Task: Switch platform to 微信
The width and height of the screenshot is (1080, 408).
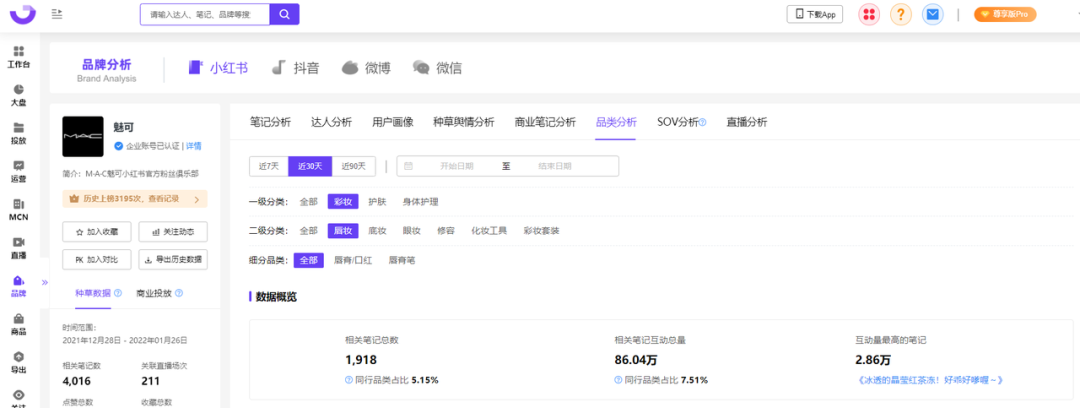Action: [437, 68]
